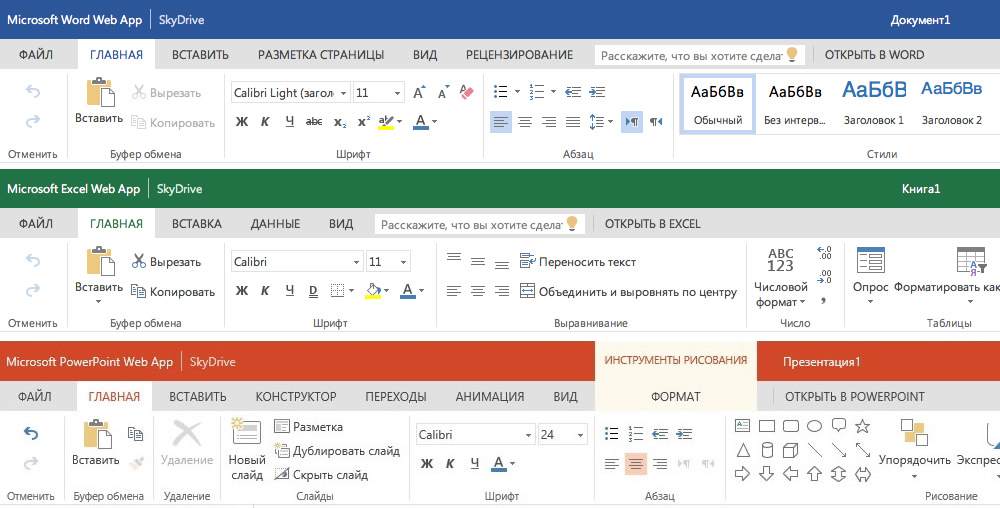Expand Word line spacing dropdown
This screenshot has width=1000, height=508.
(610, 121)
